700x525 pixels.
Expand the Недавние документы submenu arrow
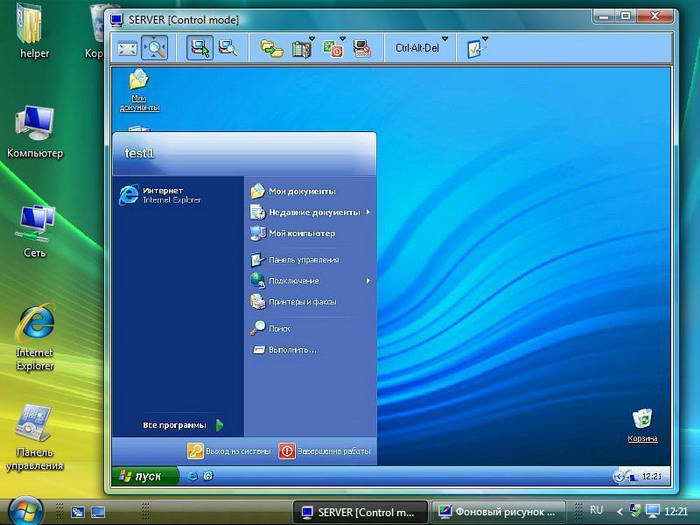[x=368, y=212]
